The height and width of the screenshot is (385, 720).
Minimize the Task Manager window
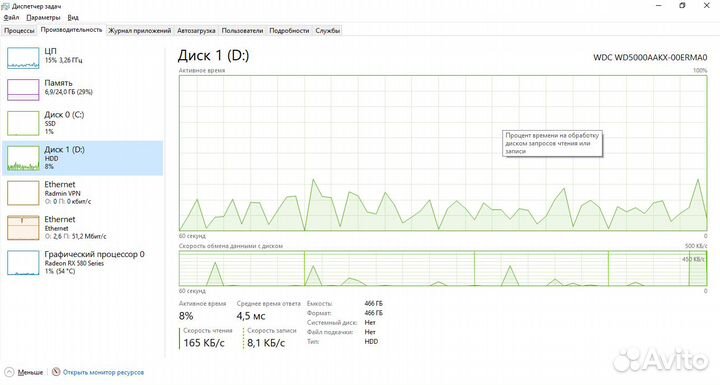click(x=659, y=6)
